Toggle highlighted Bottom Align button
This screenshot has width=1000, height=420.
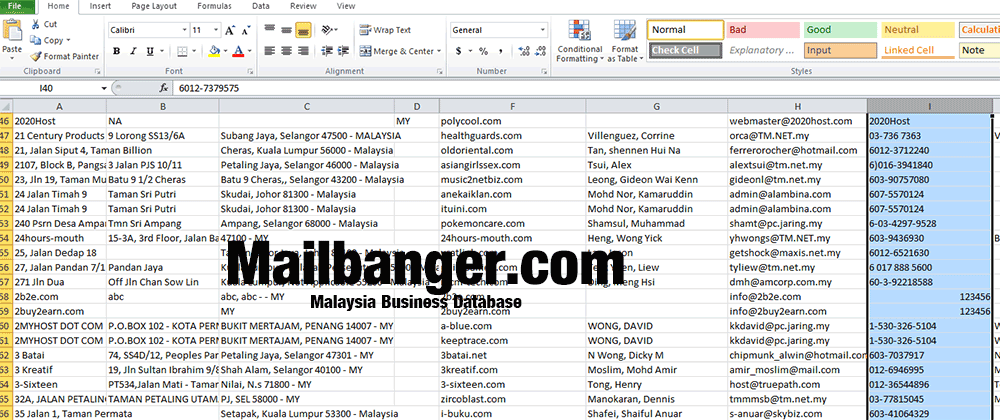click(x=303, y=29)
